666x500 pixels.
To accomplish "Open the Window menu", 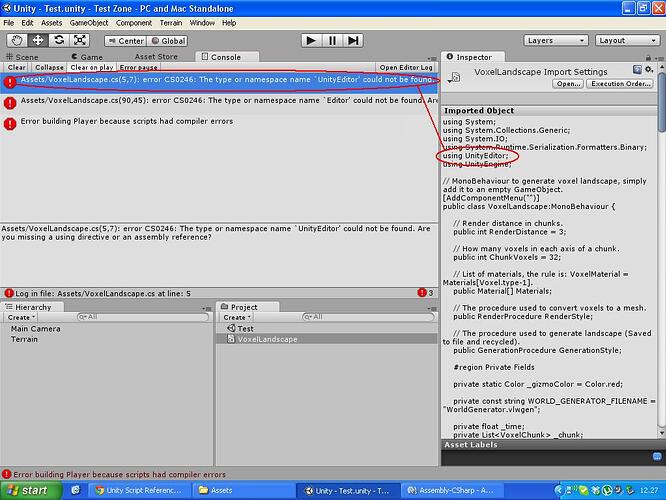I will point(202,23).
